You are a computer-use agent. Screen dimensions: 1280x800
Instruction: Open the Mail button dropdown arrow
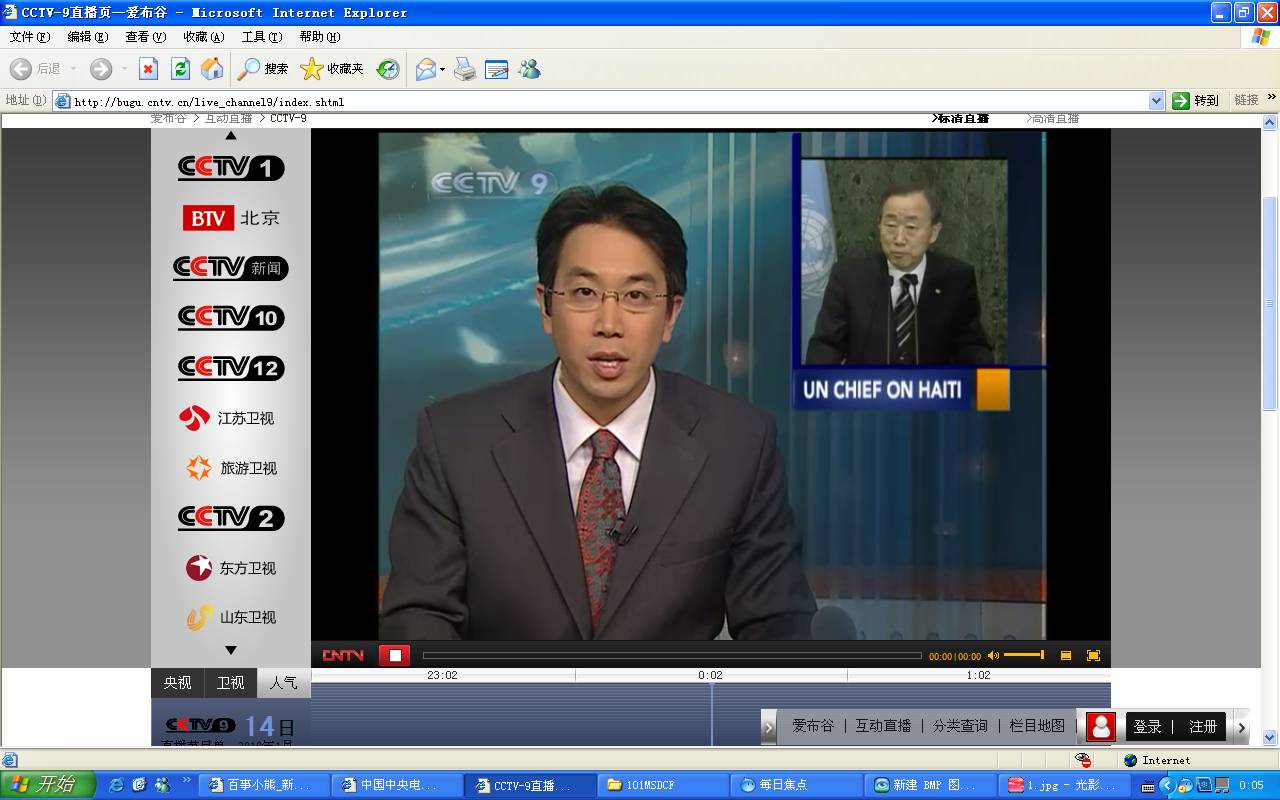442,69
